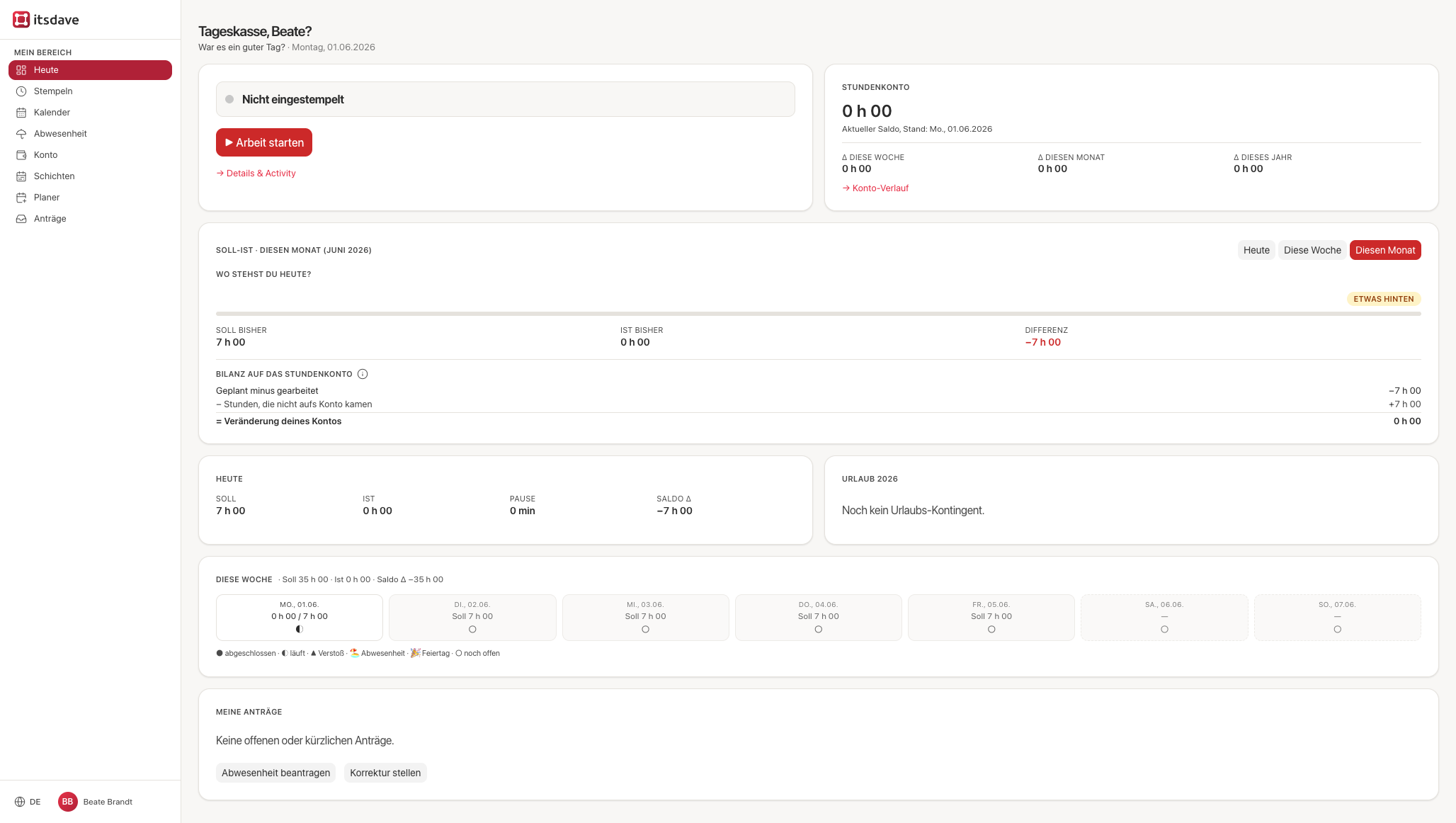
Task: Open Planer in the sidebar
Action: pyautogui.click(x=90, y=198)
